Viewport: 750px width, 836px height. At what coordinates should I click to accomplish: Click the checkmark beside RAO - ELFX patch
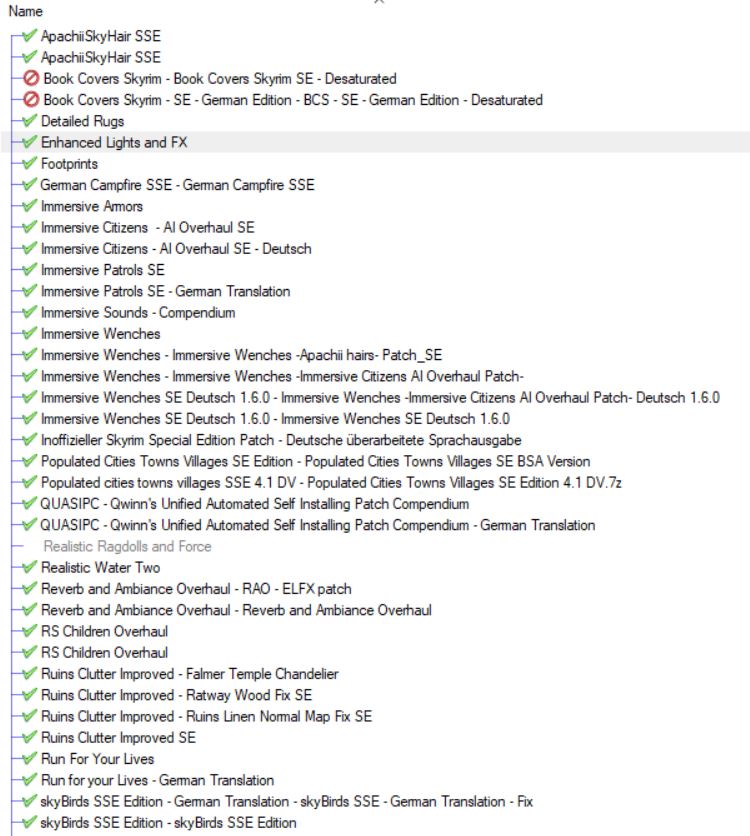30,589
